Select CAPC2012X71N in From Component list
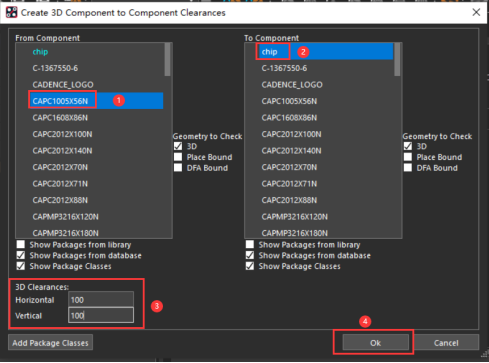Viewport: 489px width, 363px height. click(x=60, y=184)
